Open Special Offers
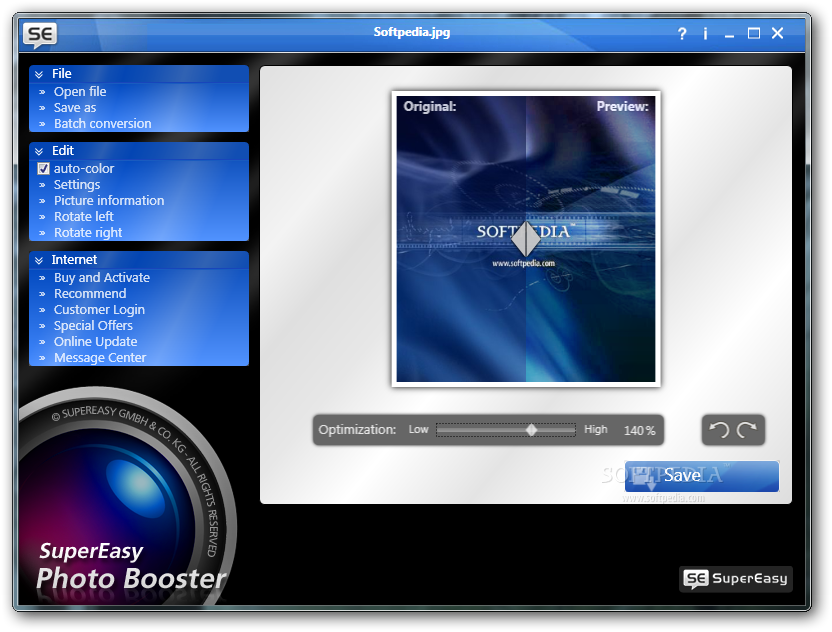 [x=93, y=325]
